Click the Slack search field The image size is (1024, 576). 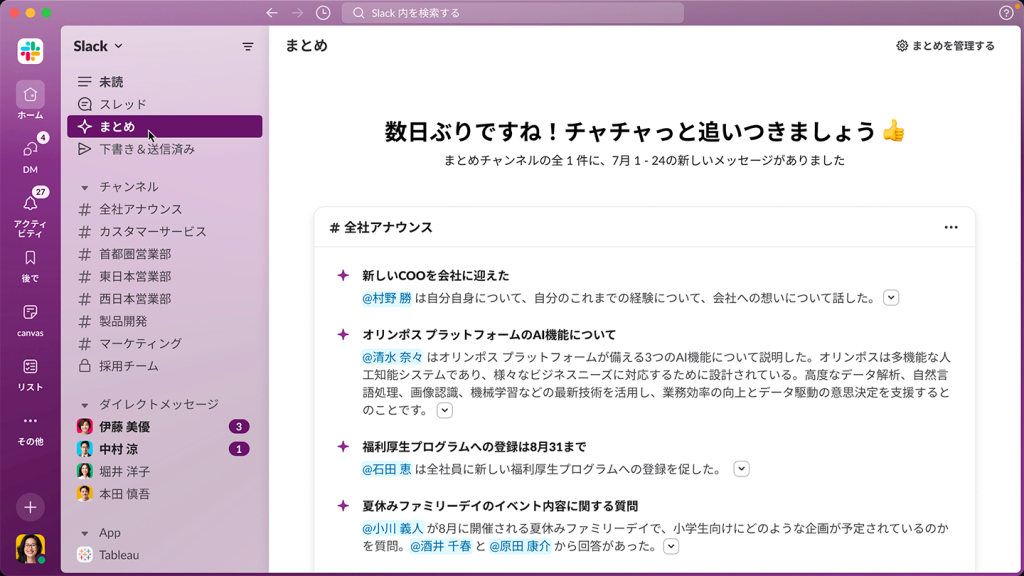[513, 13]
